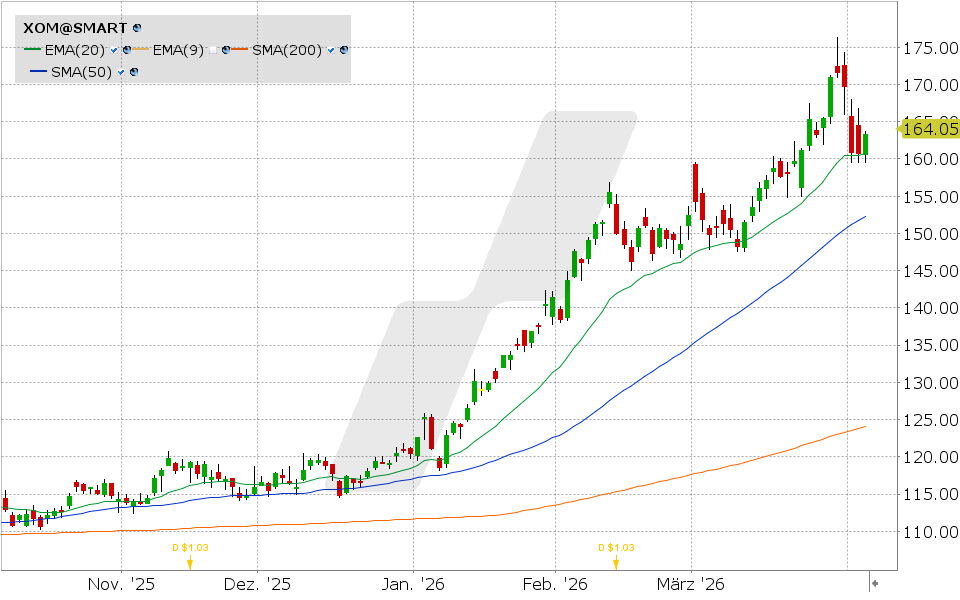Click the November dividend arrow marker
This screenshot has height=600, width=960.
point(190,562)
